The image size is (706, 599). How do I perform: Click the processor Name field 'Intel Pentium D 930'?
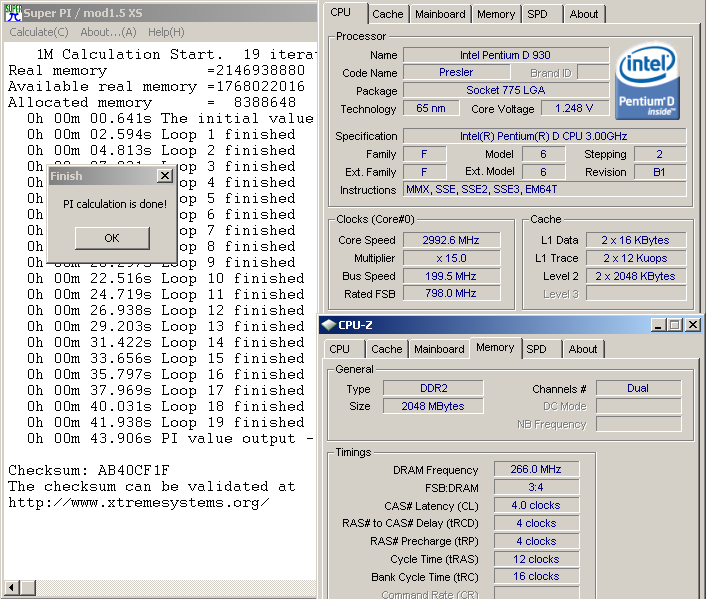tap(506, 55)
